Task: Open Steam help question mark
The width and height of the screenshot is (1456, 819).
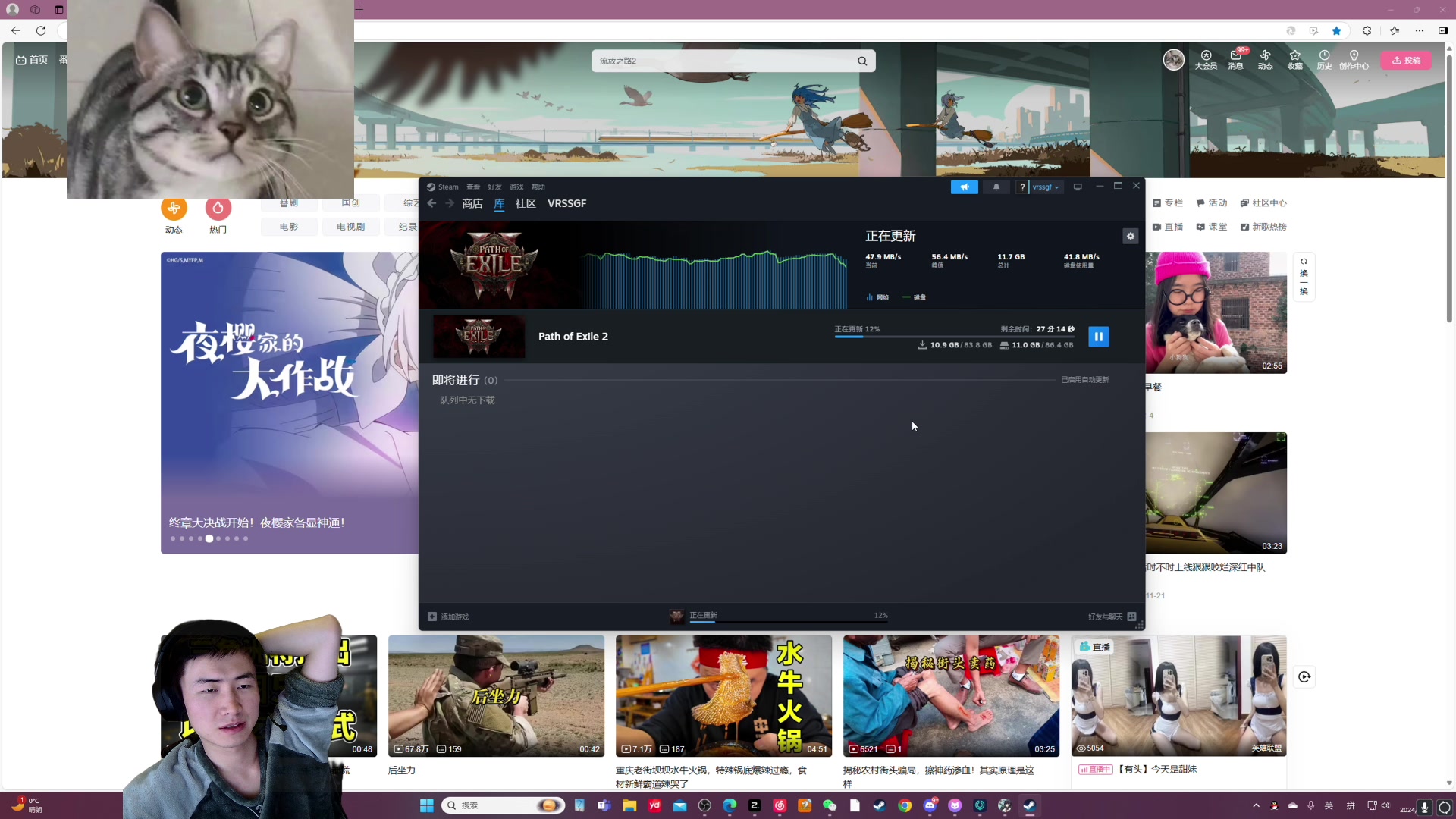Action: coord(1022,187)
